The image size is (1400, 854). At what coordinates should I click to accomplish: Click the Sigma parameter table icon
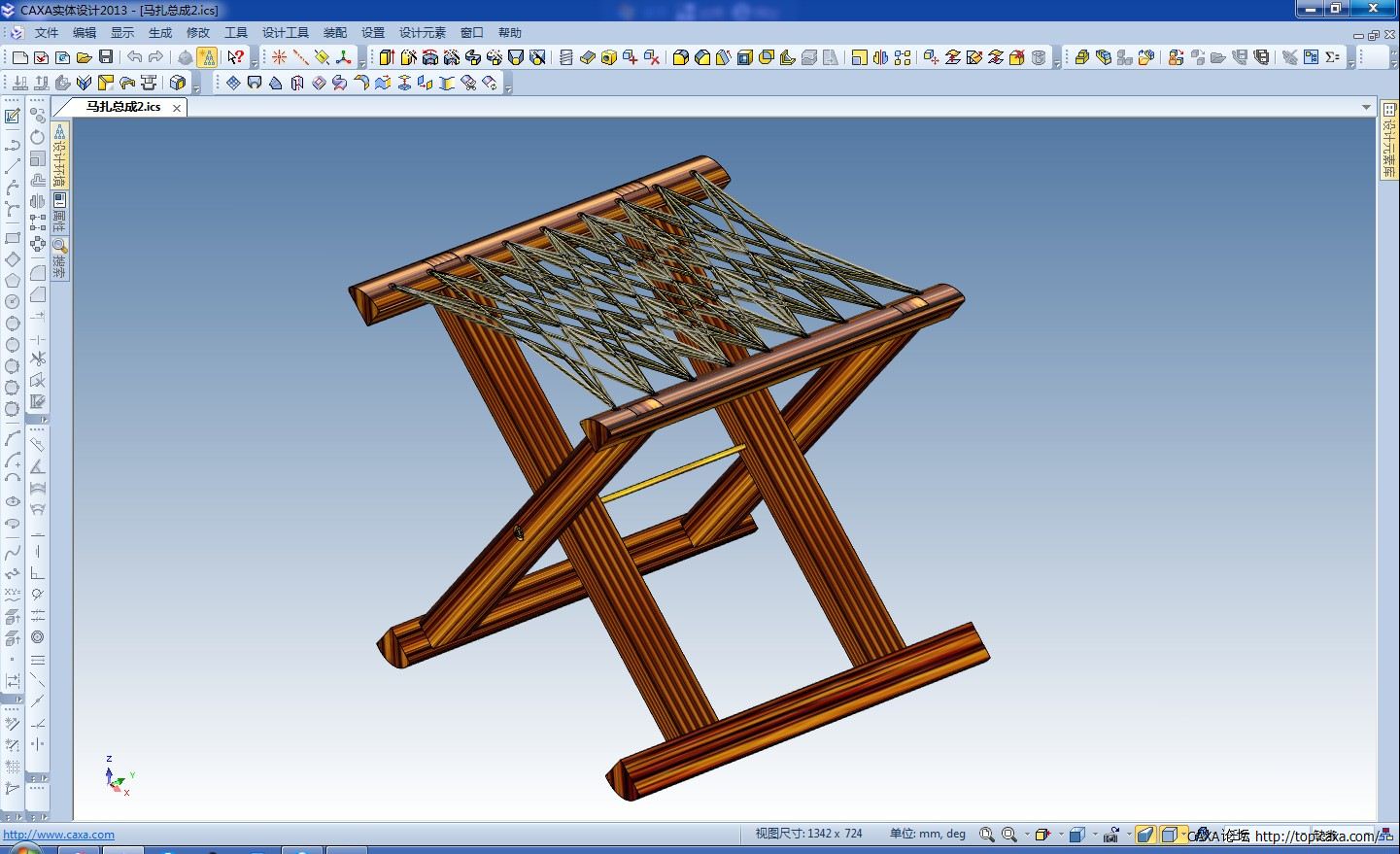[1333, 57]
